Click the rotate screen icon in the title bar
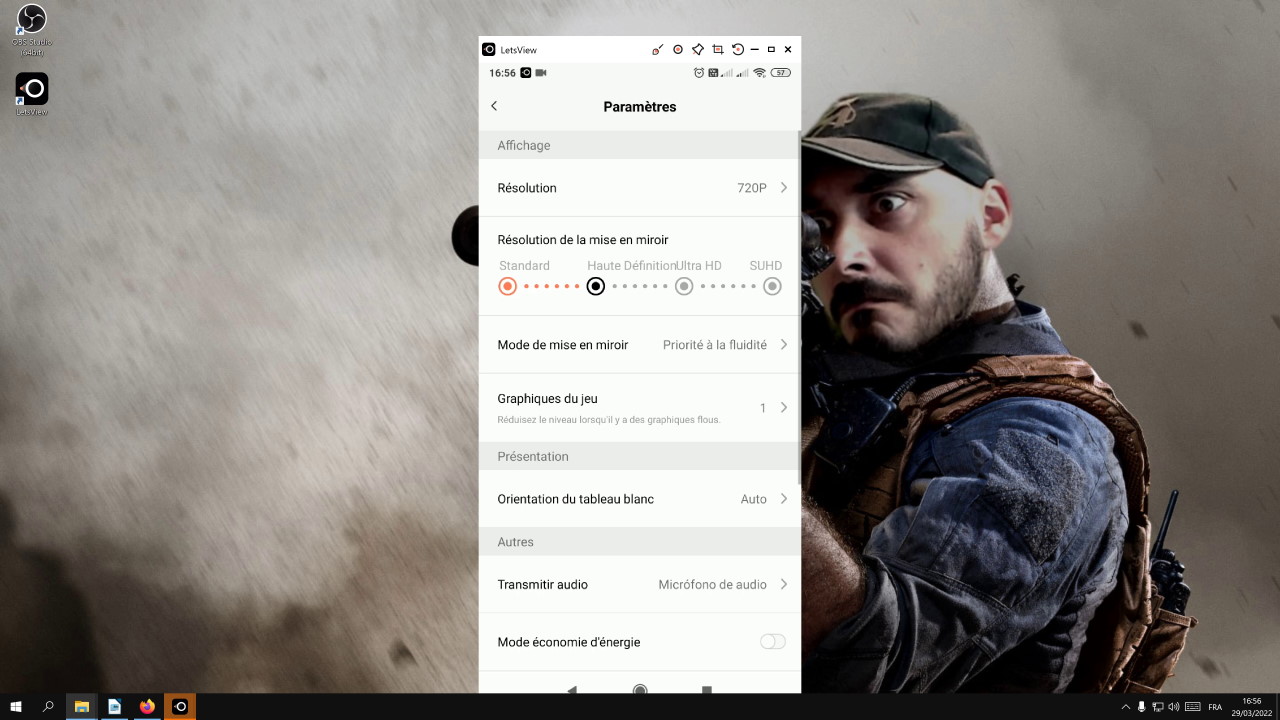Viewport: 1280px width, 720px height. click(738, 49)
